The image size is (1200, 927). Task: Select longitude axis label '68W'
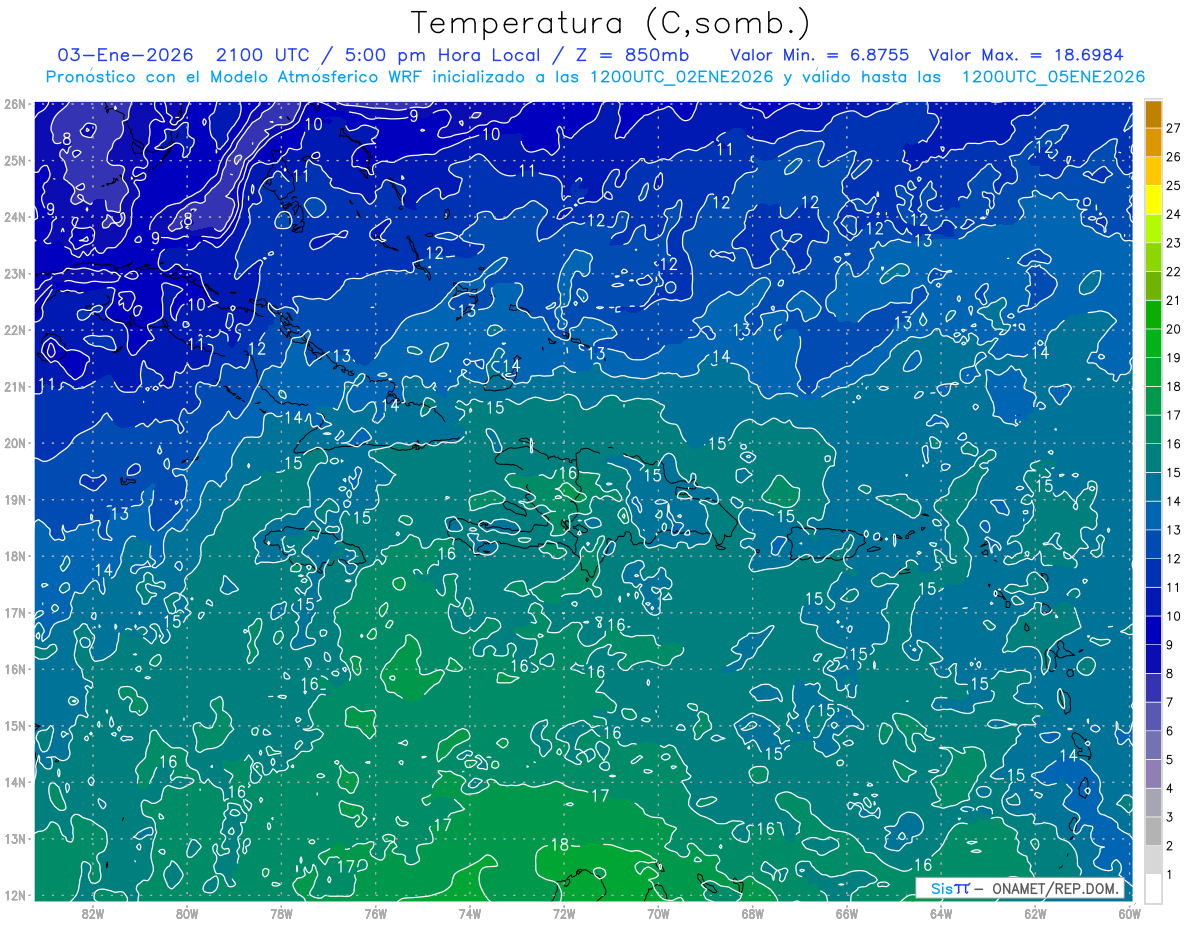pyautogui.click(x=752, y=913)
